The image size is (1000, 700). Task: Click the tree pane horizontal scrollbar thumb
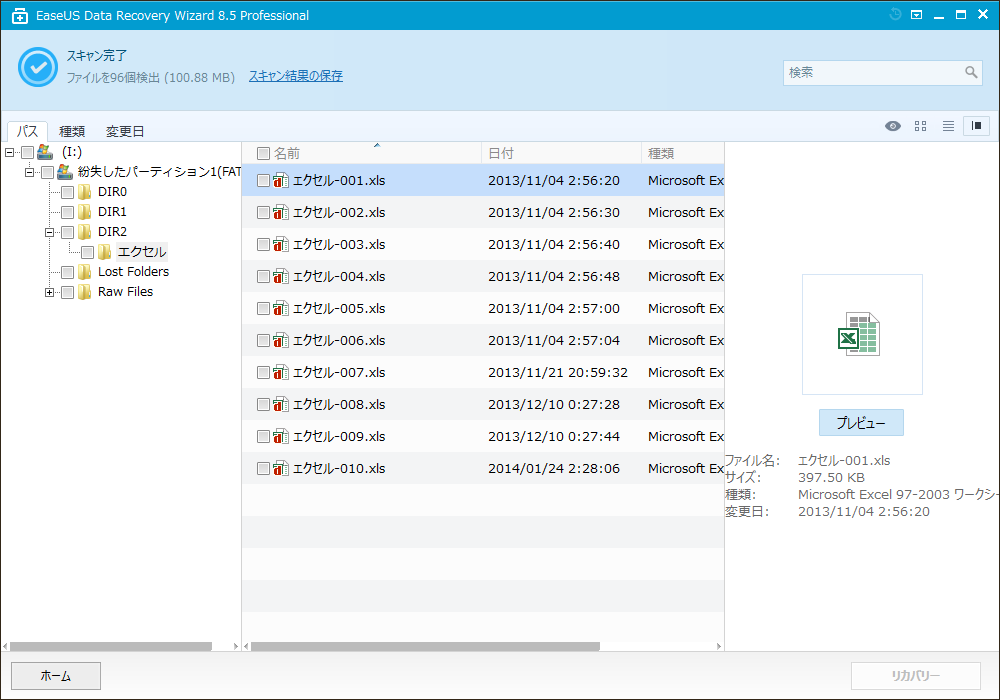(111, 646)
